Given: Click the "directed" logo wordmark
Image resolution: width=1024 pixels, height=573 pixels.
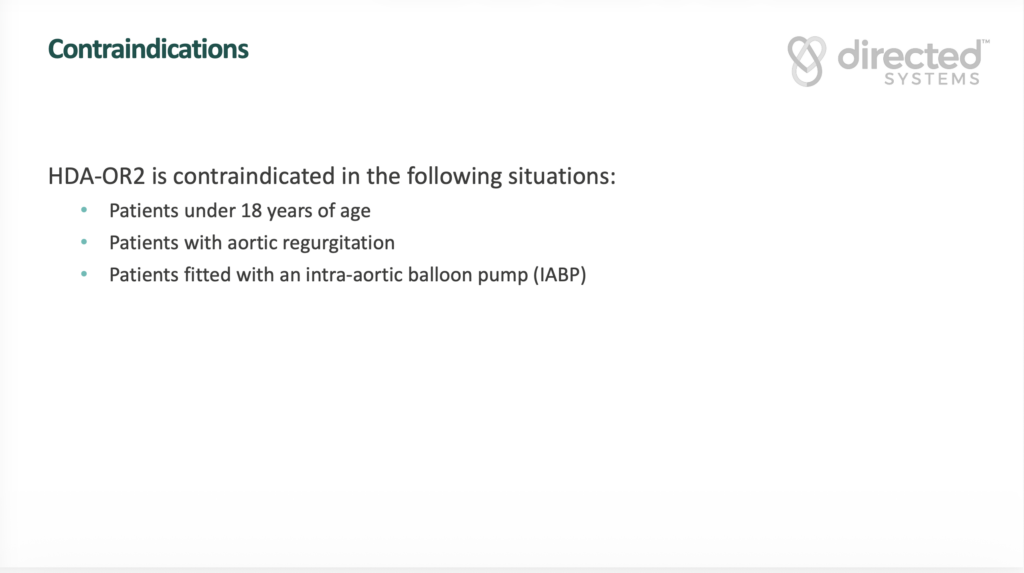Looking at the screenshot, I should click(x=908, y=55).
